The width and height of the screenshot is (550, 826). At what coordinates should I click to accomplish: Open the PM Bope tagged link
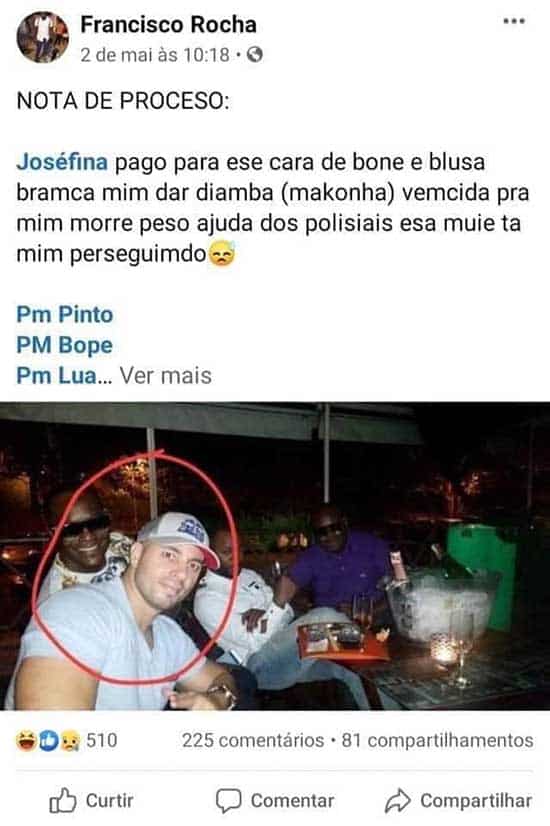pyautogui.click(x=64, y=345)
